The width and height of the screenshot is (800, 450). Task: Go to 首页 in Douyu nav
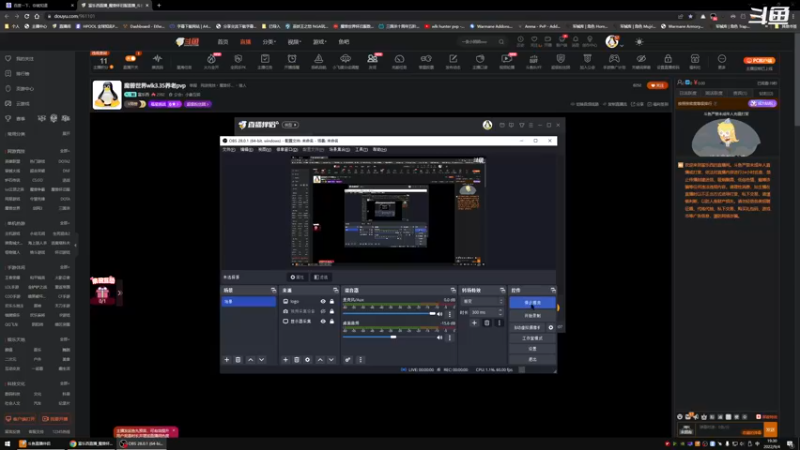[x=223, y=42]
